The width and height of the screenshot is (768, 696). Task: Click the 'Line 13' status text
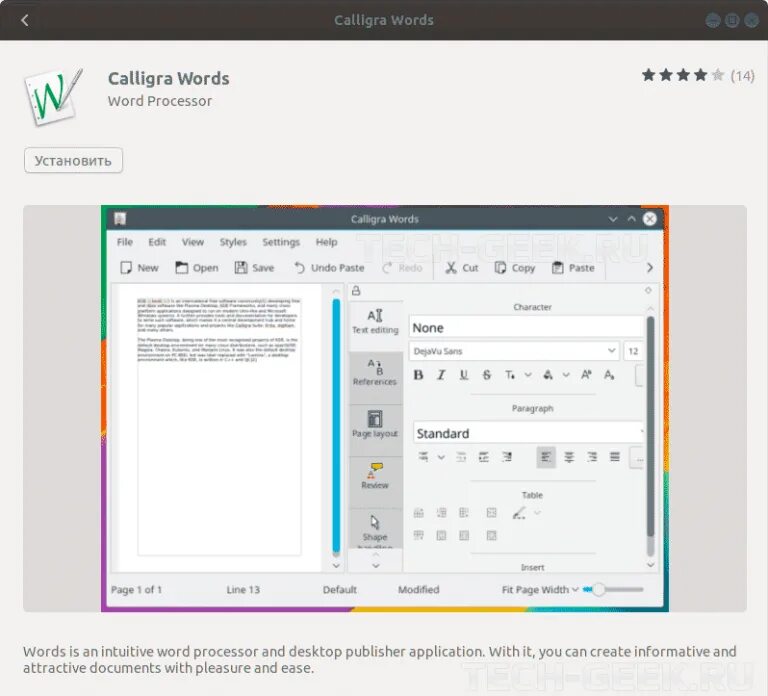click(243, 589)
